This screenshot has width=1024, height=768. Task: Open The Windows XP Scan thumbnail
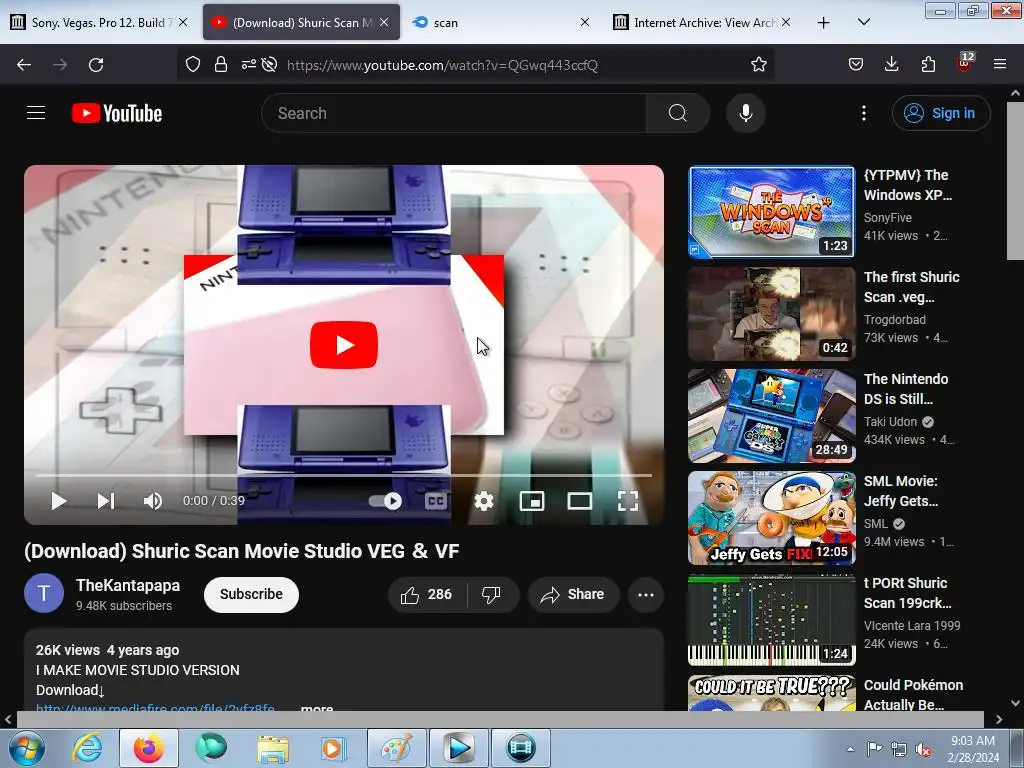[771, 212]
